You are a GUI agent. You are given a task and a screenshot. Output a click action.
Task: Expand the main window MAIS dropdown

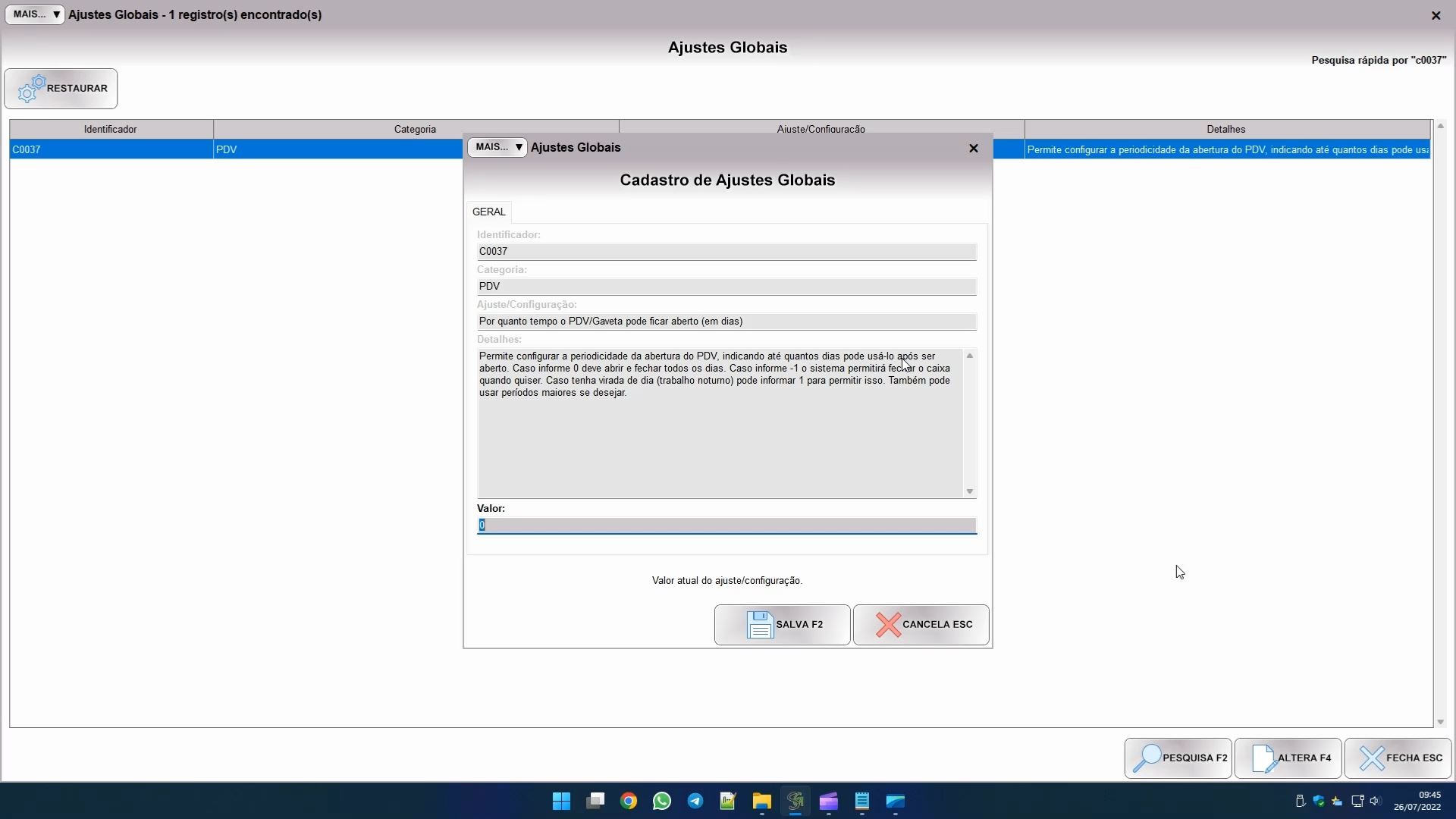click(x=35, y=14)
